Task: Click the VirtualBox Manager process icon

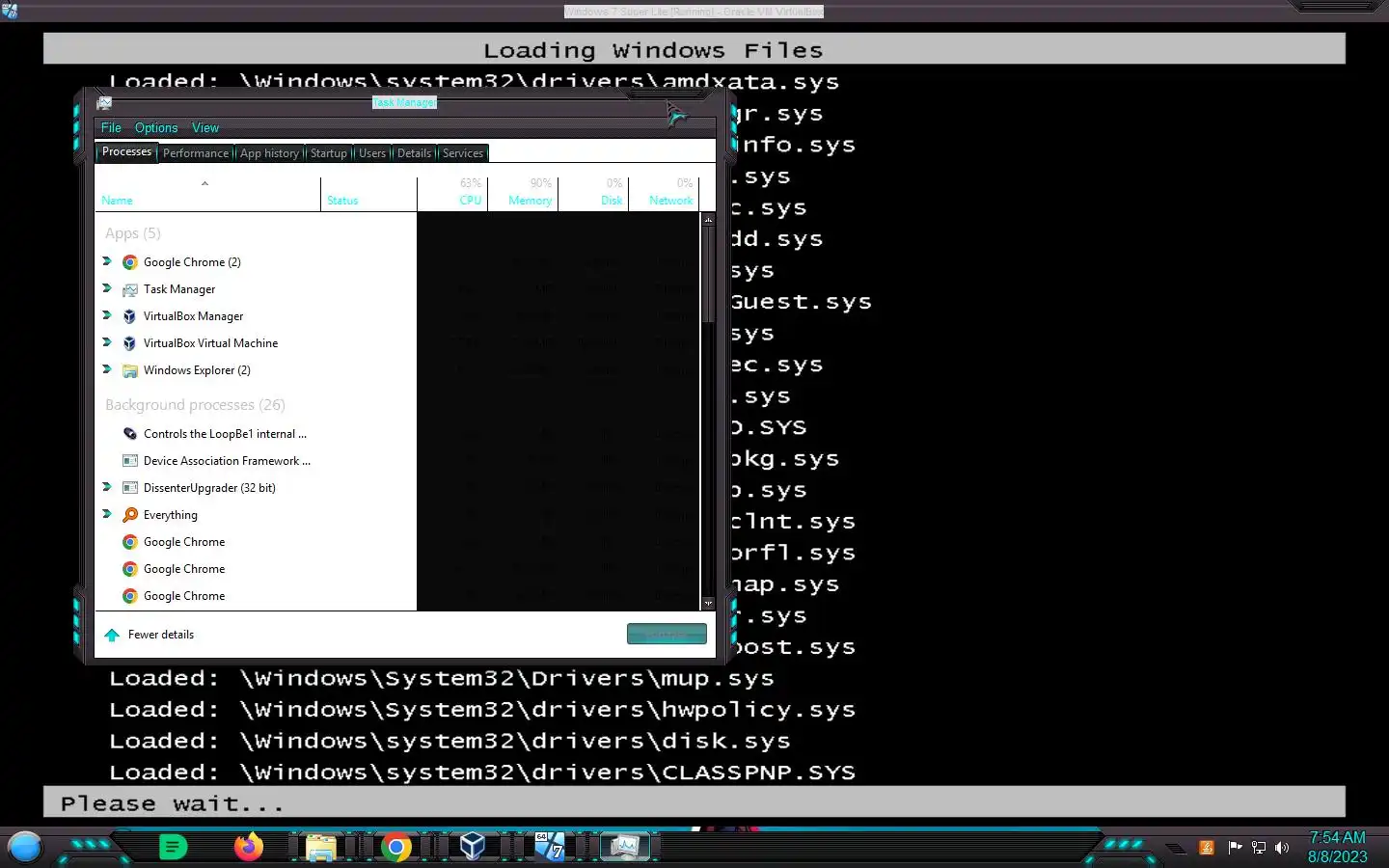Action: pyautogui.click(x=129, y=316)
